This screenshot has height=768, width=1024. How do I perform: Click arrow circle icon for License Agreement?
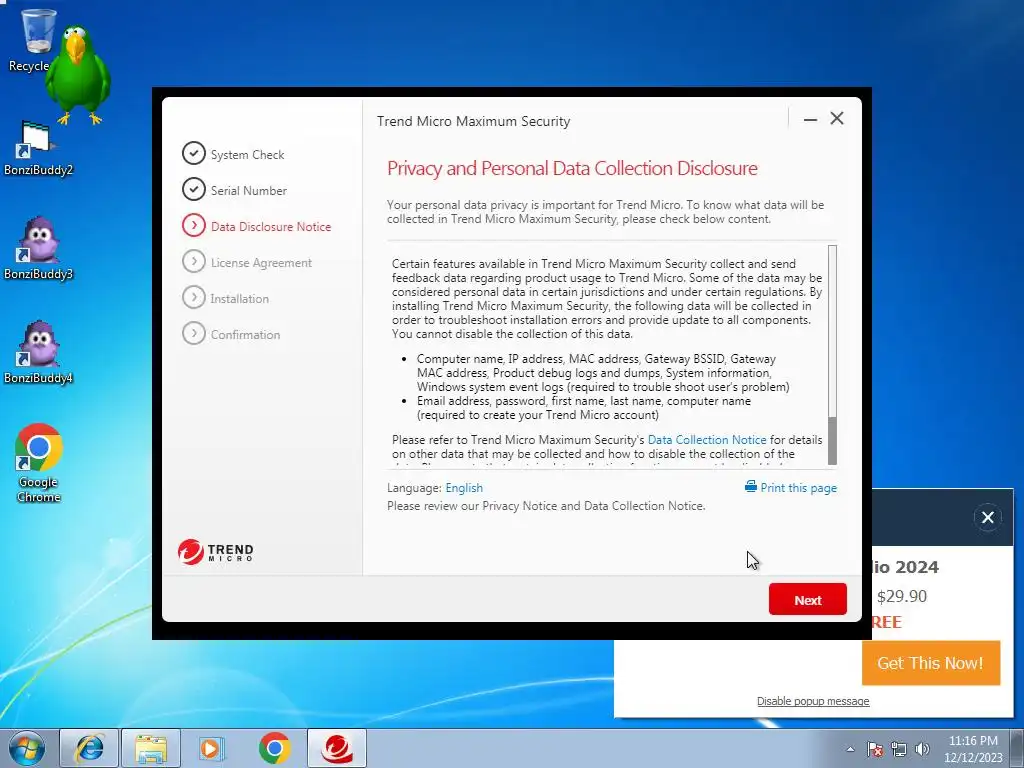(193, 261)
